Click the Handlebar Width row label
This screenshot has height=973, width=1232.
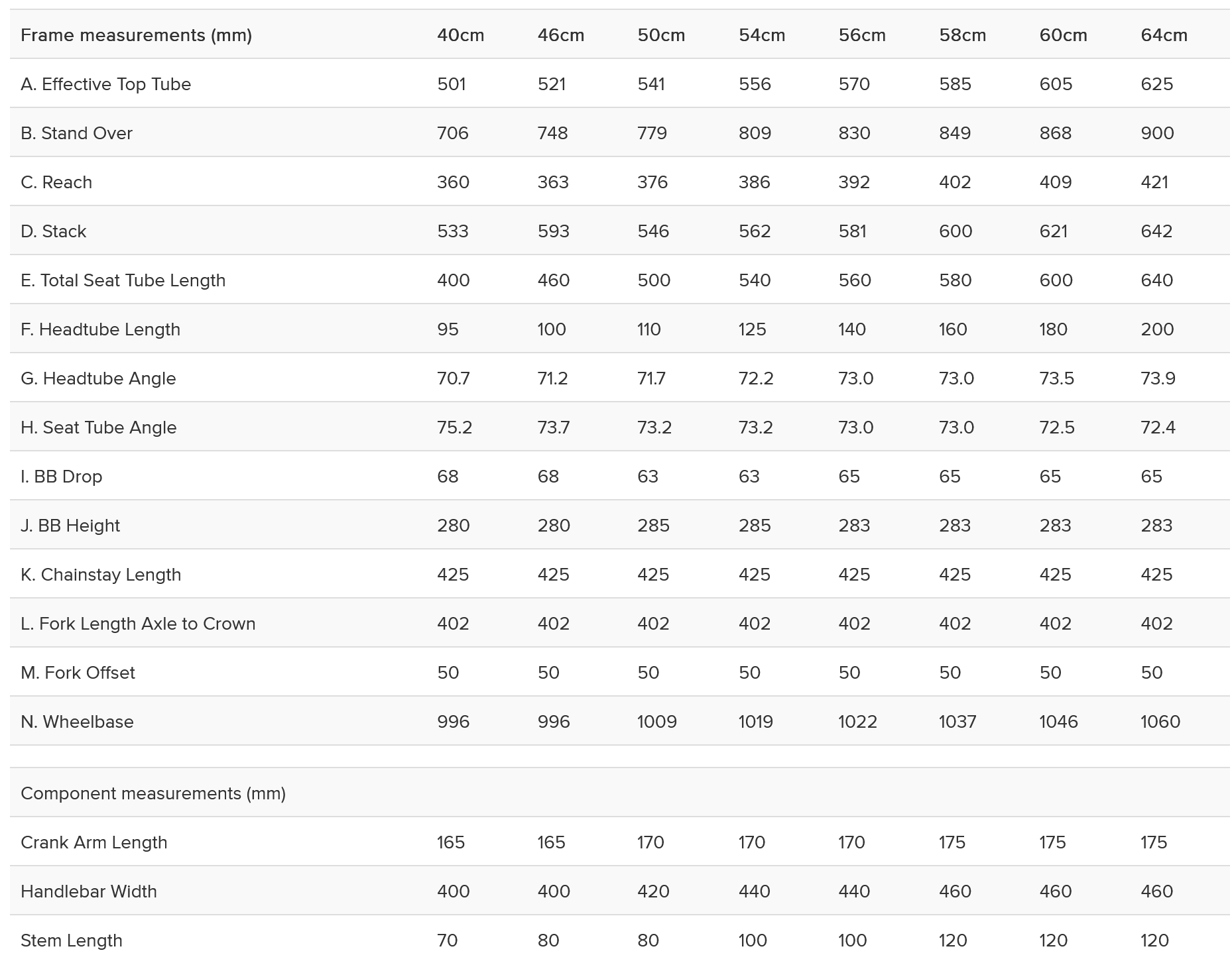(89, 891)
